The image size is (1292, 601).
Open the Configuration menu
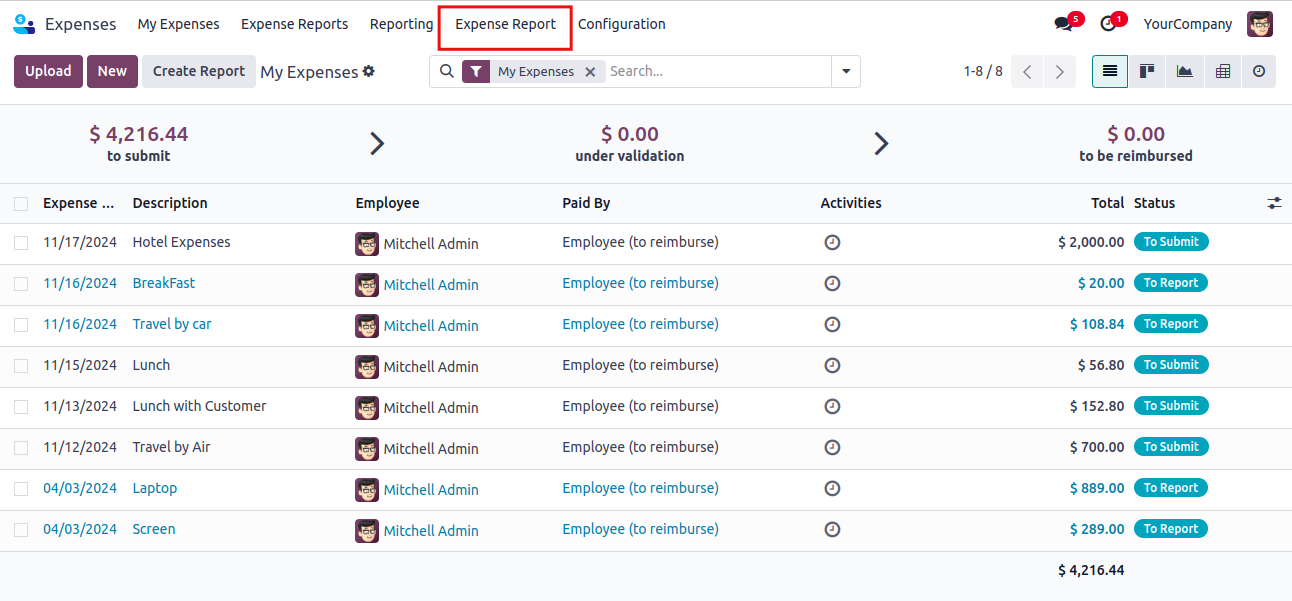[621, 24]
